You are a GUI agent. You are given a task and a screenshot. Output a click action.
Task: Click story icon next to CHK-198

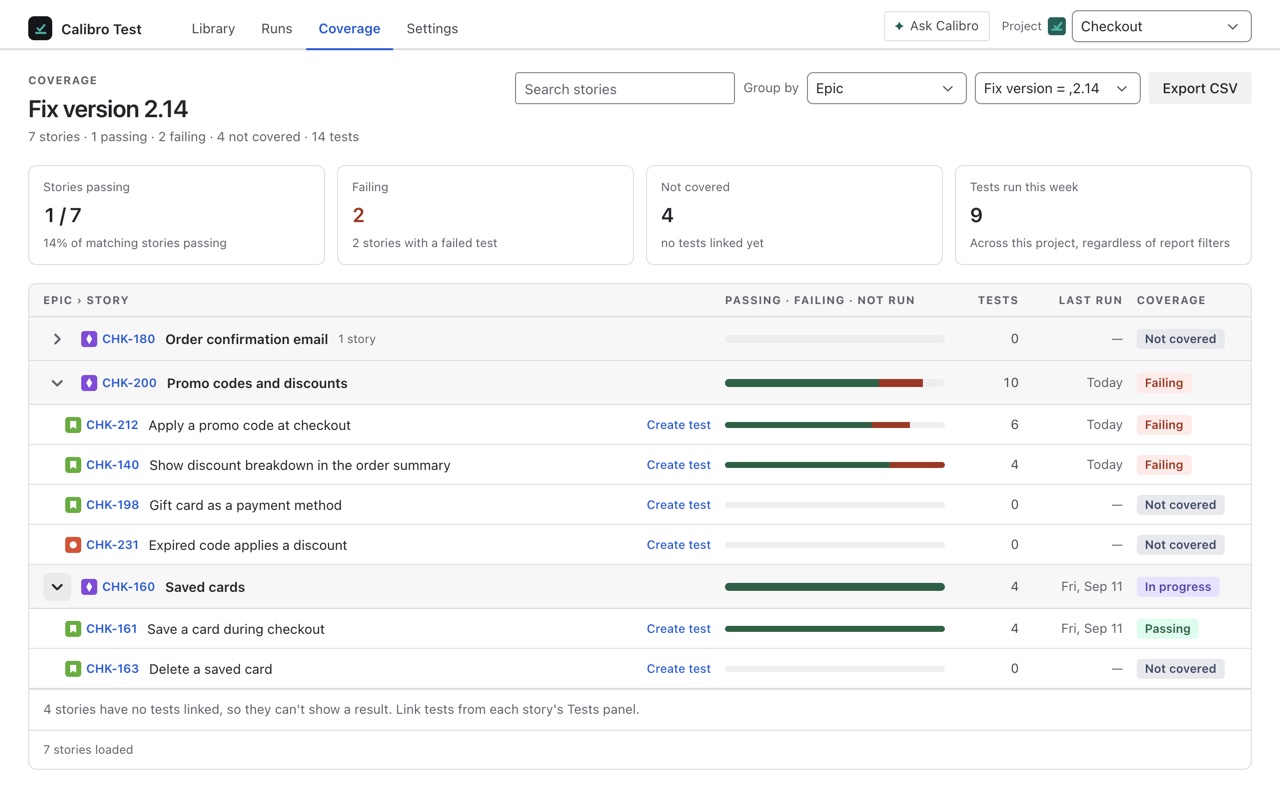coord(73,505)
